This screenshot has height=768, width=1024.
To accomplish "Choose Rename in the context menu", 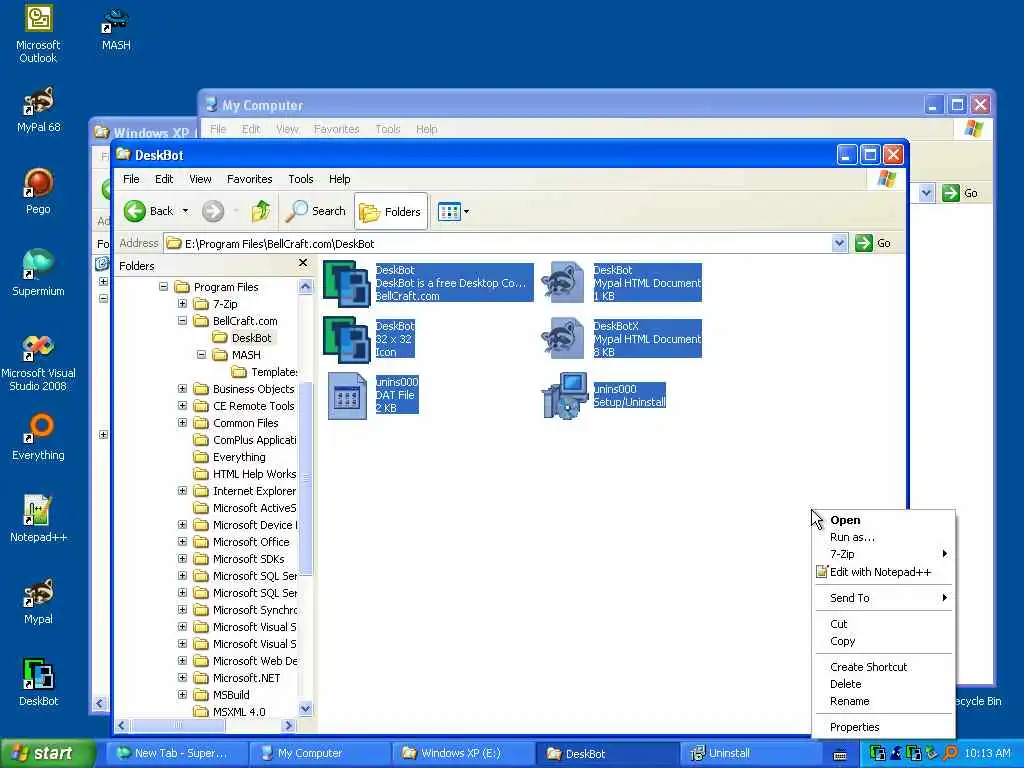I will coord(883,701).
